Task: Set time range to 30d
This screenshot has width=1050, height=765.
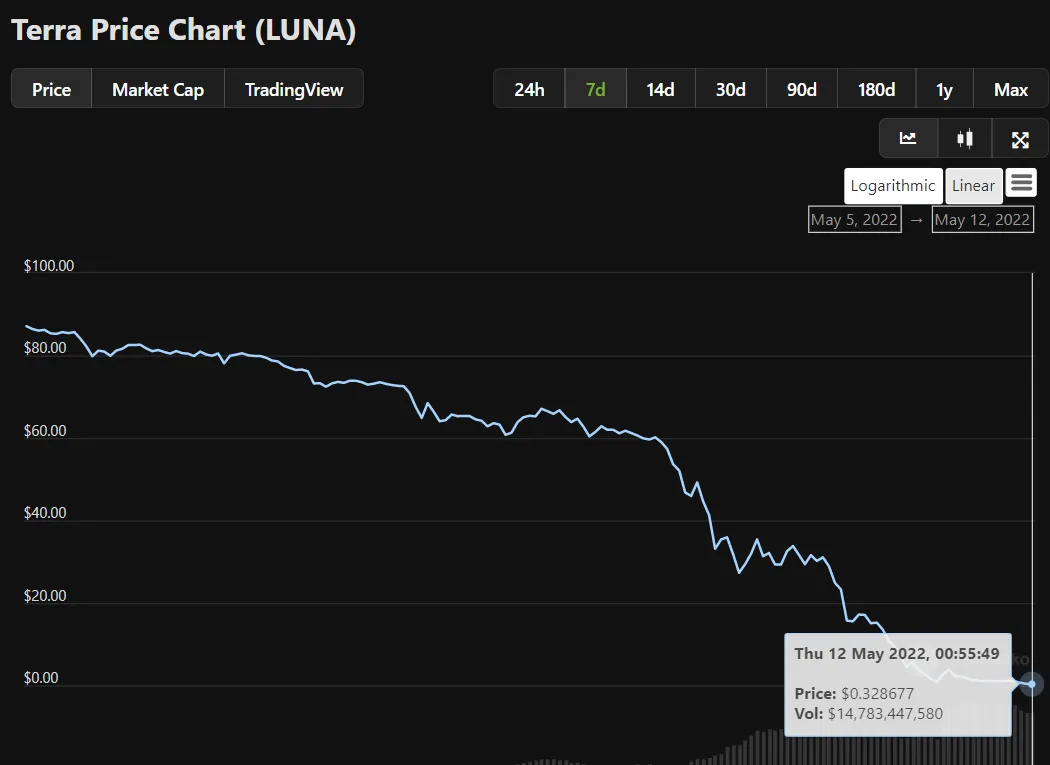Action: (x=731, y=89)
